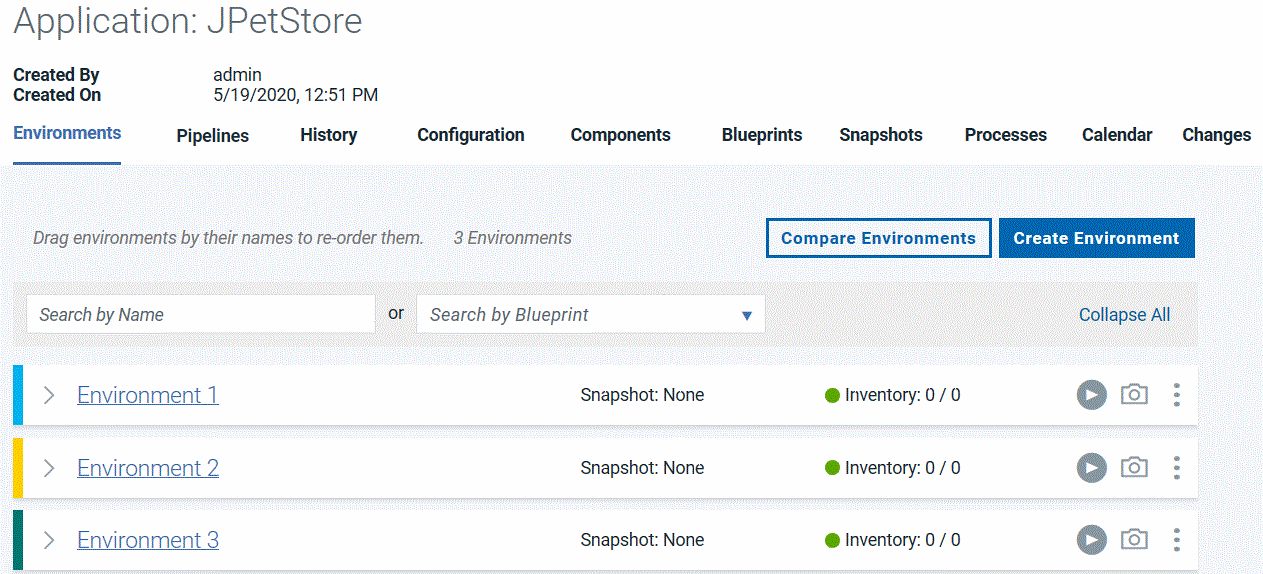This screenshot has width=1263, height=574.
Task: Click the Compare Environments button
Action: coord(879,238)
